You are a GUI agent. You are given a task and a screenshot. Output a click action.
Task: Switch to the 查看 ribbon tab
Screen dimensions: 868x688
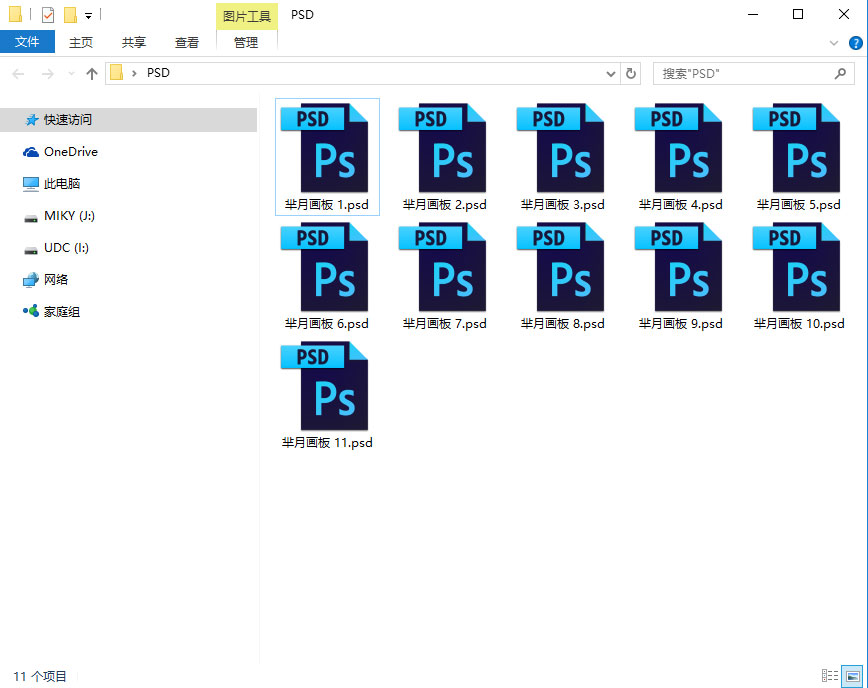click(x=187, y=42)
